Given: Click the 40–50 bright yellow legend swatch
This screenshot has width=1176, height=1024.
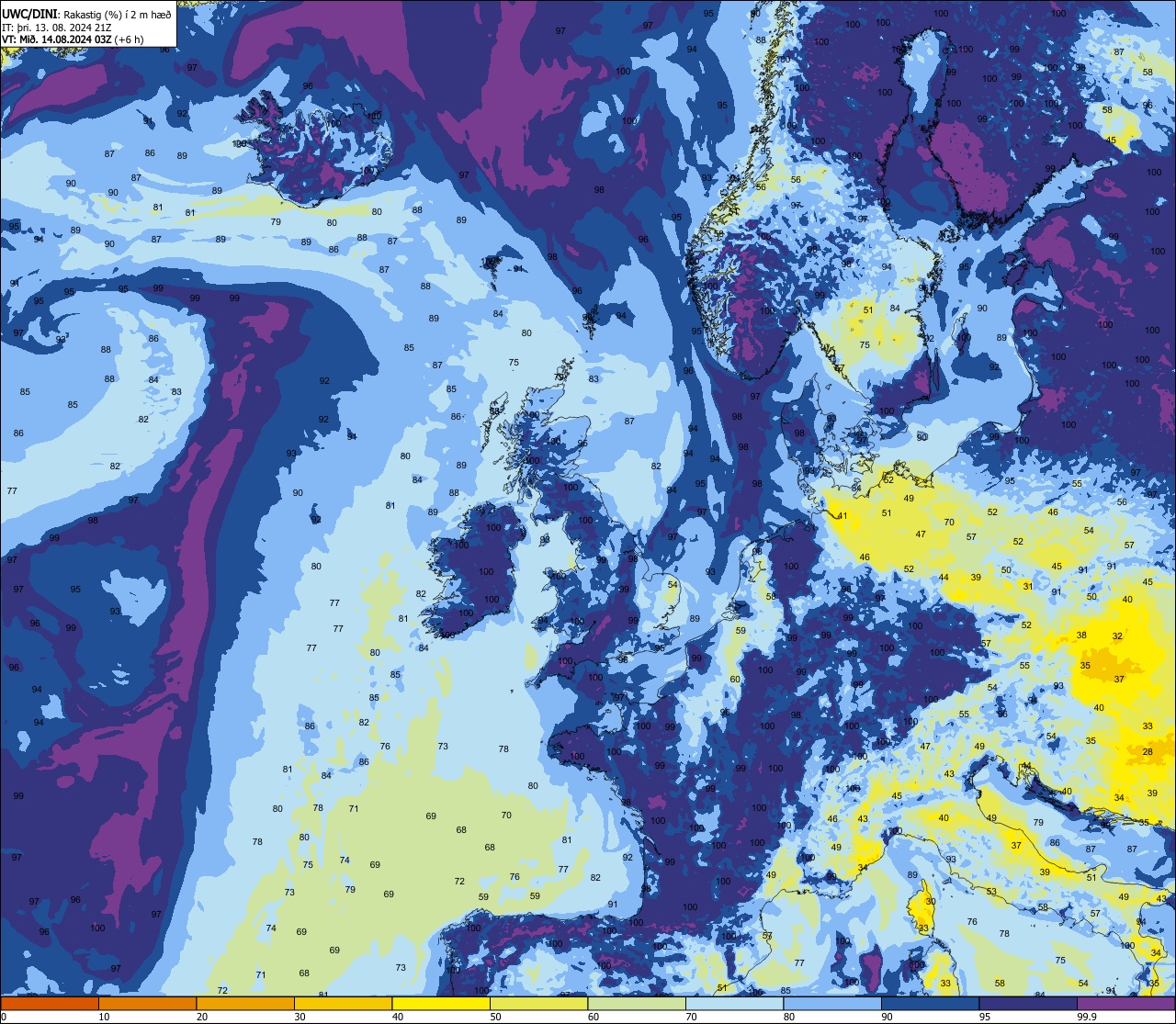Looking at the screenshot, I should 441,1003.
